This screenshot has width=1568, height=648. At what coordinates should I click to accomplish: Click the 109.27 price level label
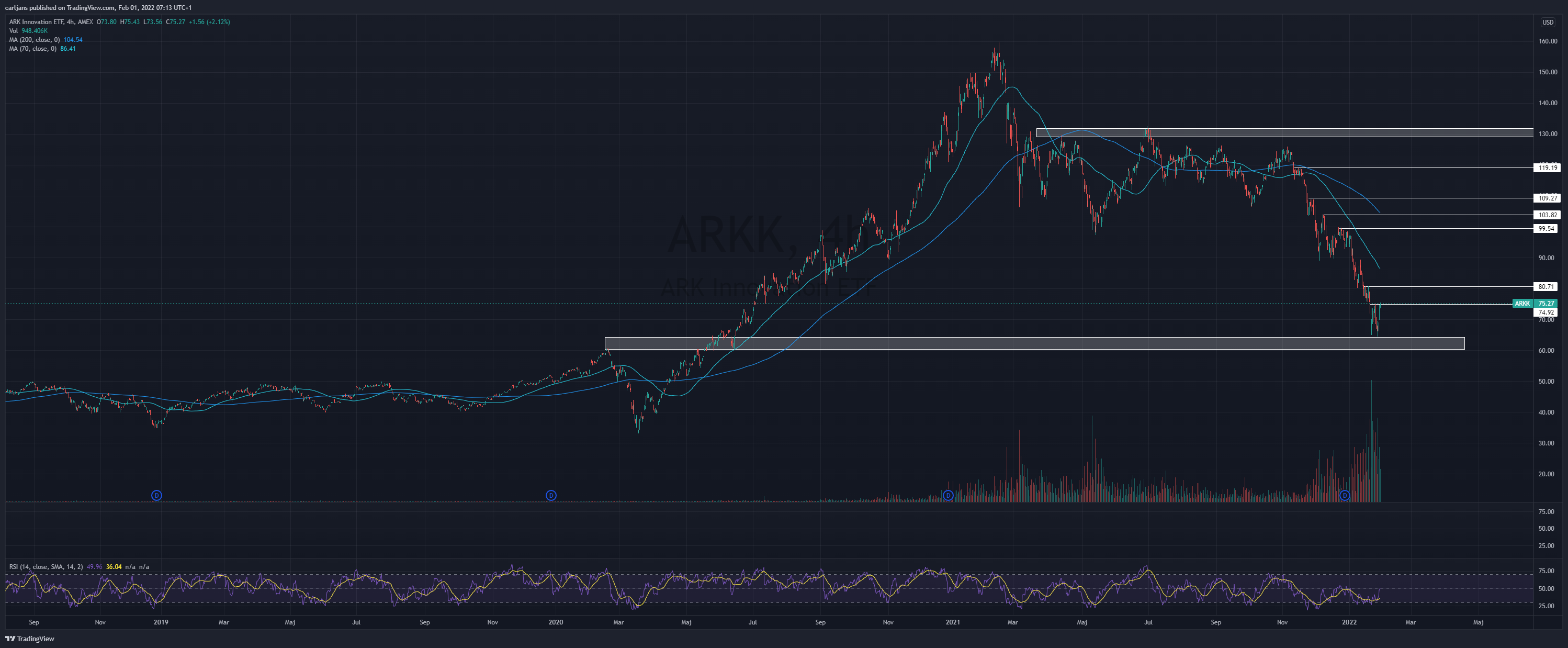1547,198
